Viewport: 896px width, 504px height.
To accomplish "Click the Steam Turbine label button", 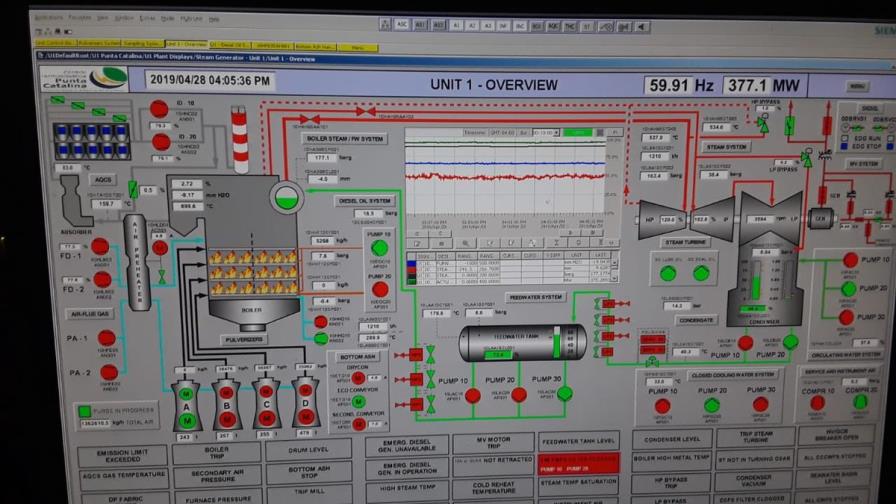I will [686, 241].
